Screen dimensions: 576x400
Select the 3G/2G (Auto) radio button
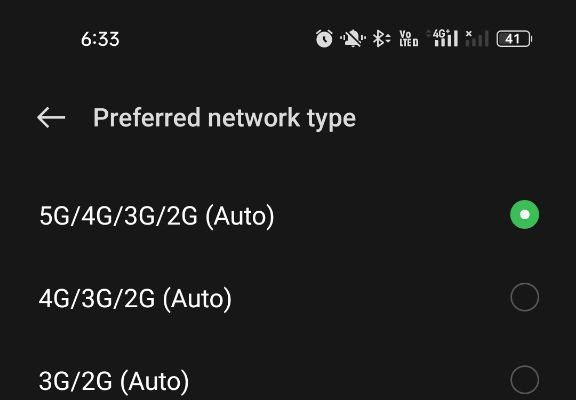coord(525,380)
